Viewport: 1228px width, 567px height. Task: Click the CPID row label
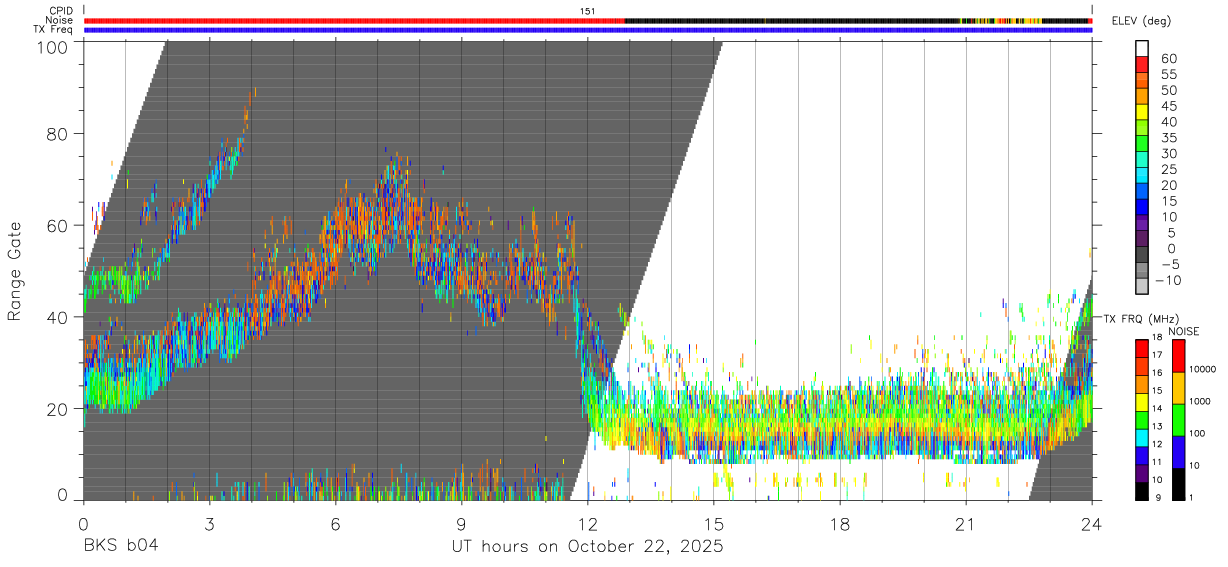(60, 11)
